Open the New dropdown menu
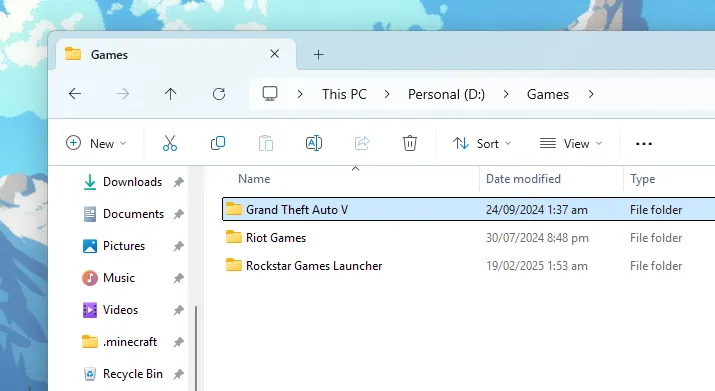Screen dimensions: 715x391 click(96, 143)
